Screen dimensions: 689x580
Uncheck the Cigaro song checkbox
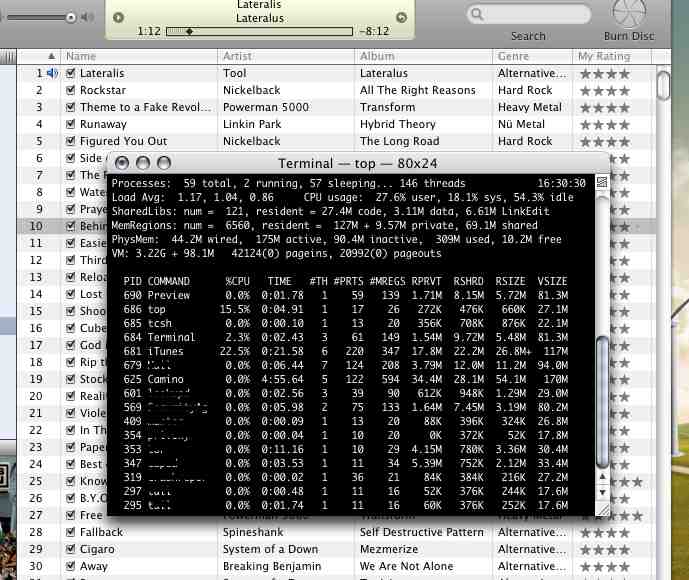click(x=70, y=549)
